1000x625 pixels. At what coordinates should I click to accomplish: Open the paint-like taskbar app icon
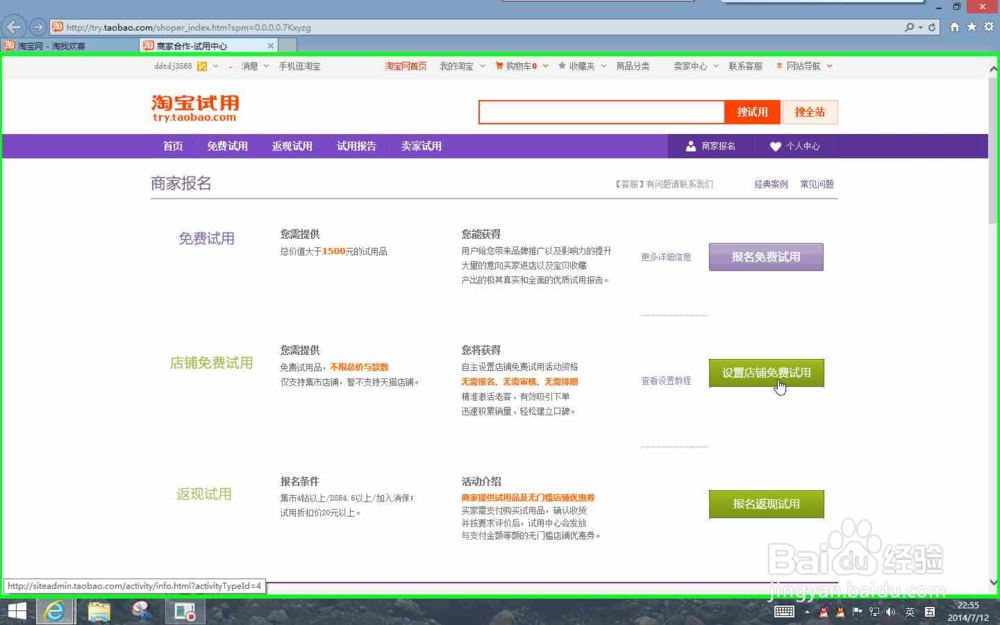[142, 611]
